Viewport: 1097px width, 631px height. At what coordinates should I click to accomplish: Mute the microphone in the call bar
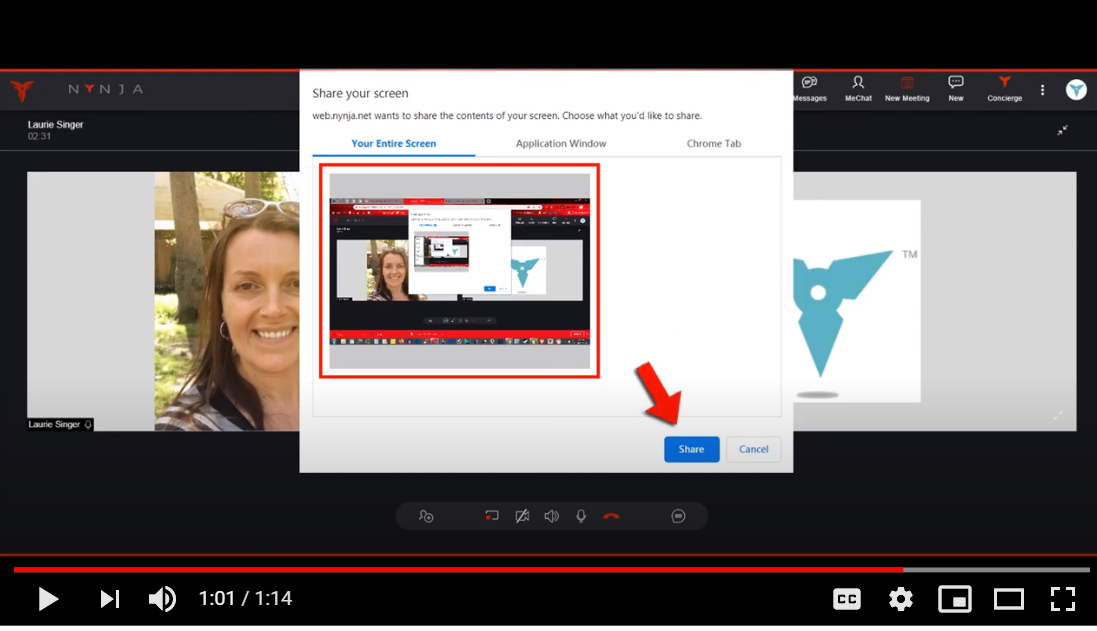click(581, 516)
